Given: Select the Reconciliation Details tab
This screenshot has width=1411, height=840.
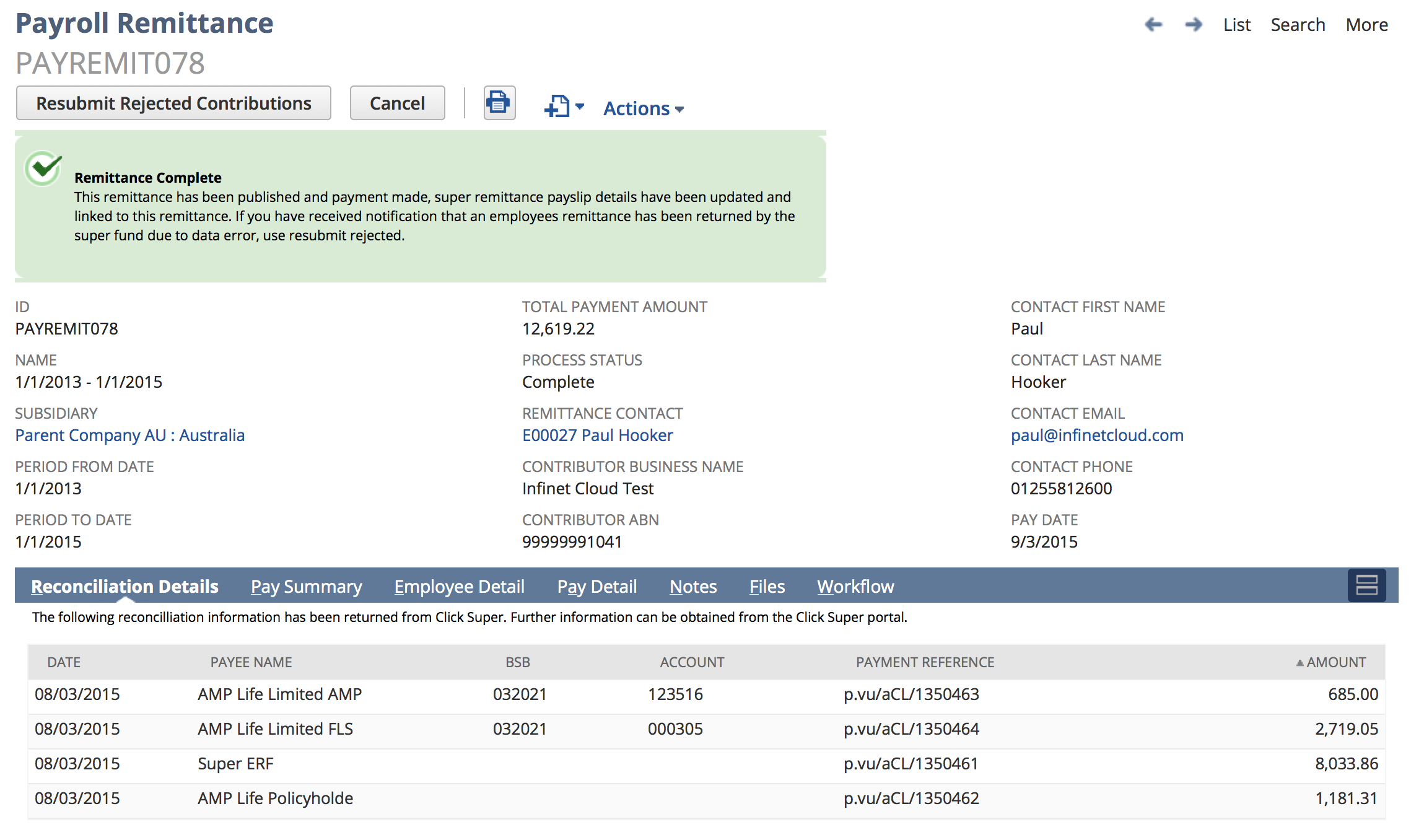Looking at the screenshot, I should (124, 586).
